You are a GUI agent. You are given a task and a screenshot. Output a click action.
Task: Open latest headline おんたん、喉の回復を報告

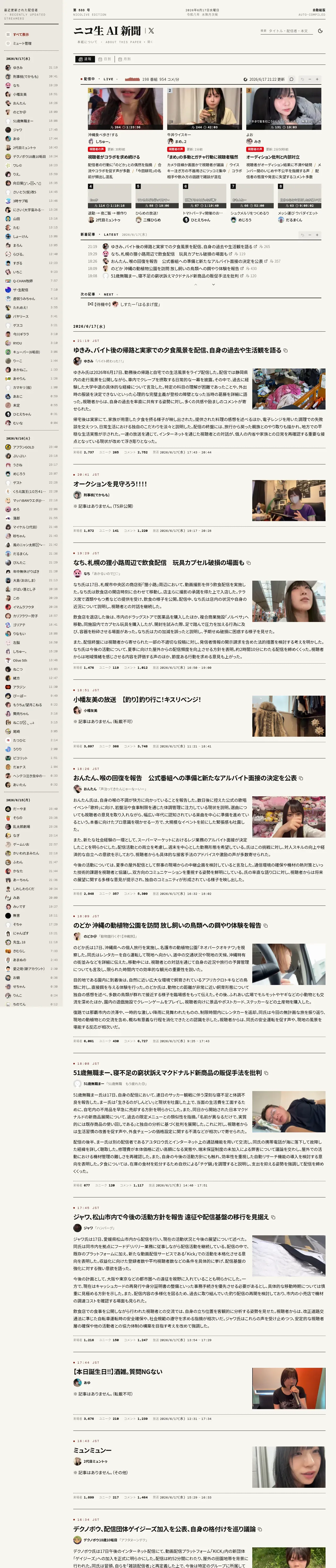point(187,261)
